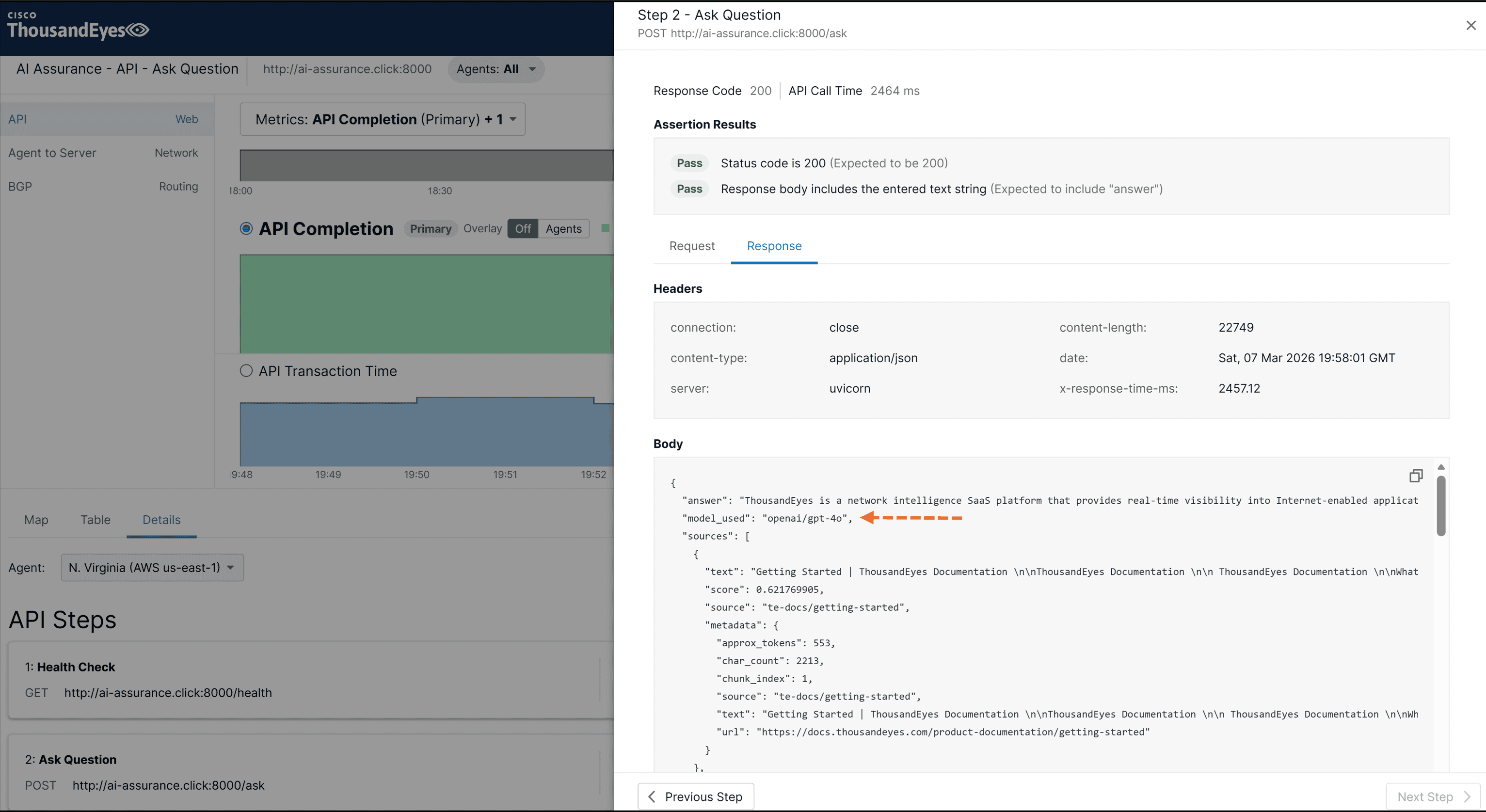Viewport: 1486px width, 812px height.
Task: Select the API Transaction Time radio button
Action: click(x=246, y=371)
